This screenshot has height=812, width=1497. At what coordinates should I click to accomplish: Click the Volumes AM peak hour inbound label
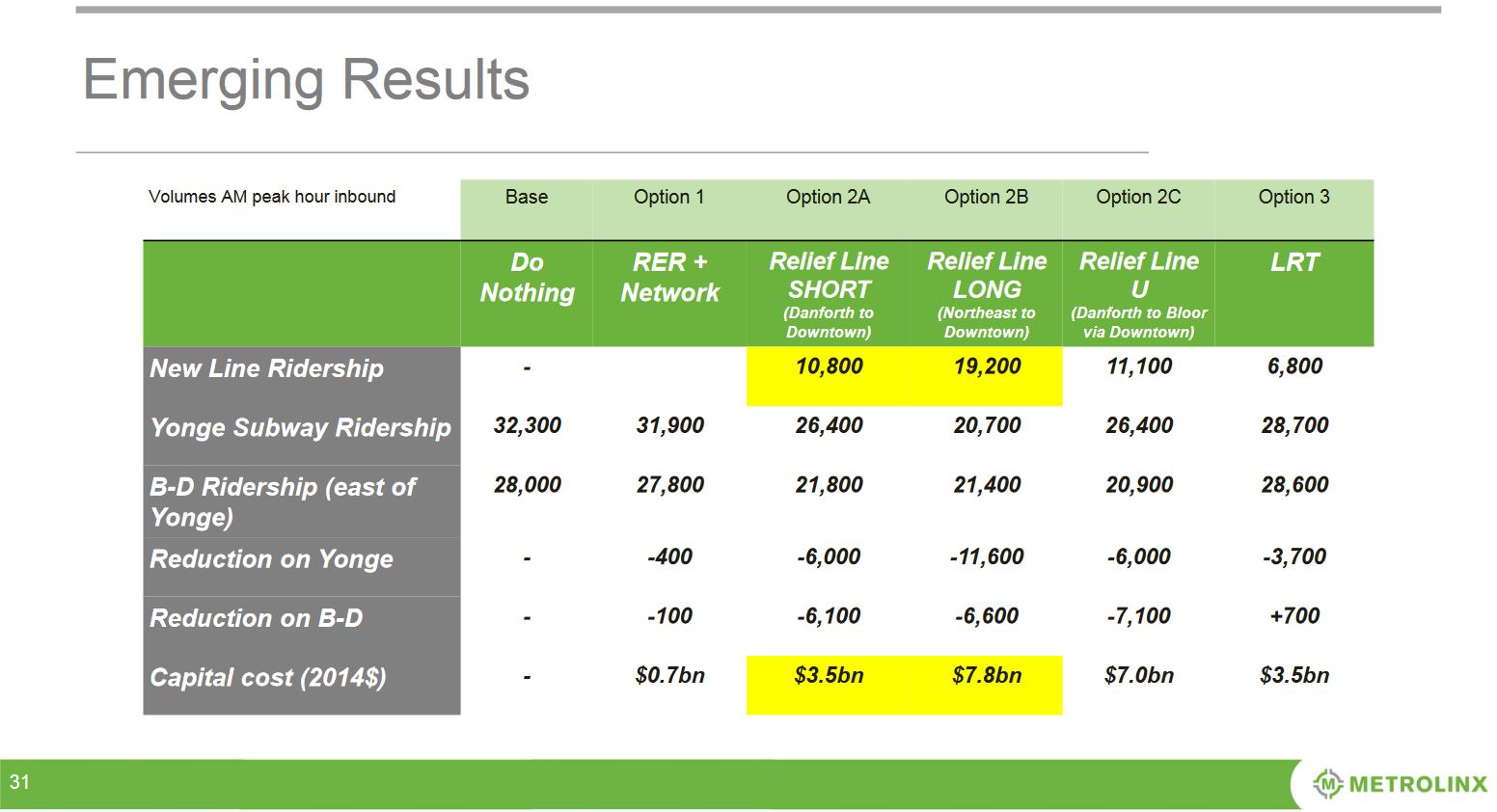point(272,197)
